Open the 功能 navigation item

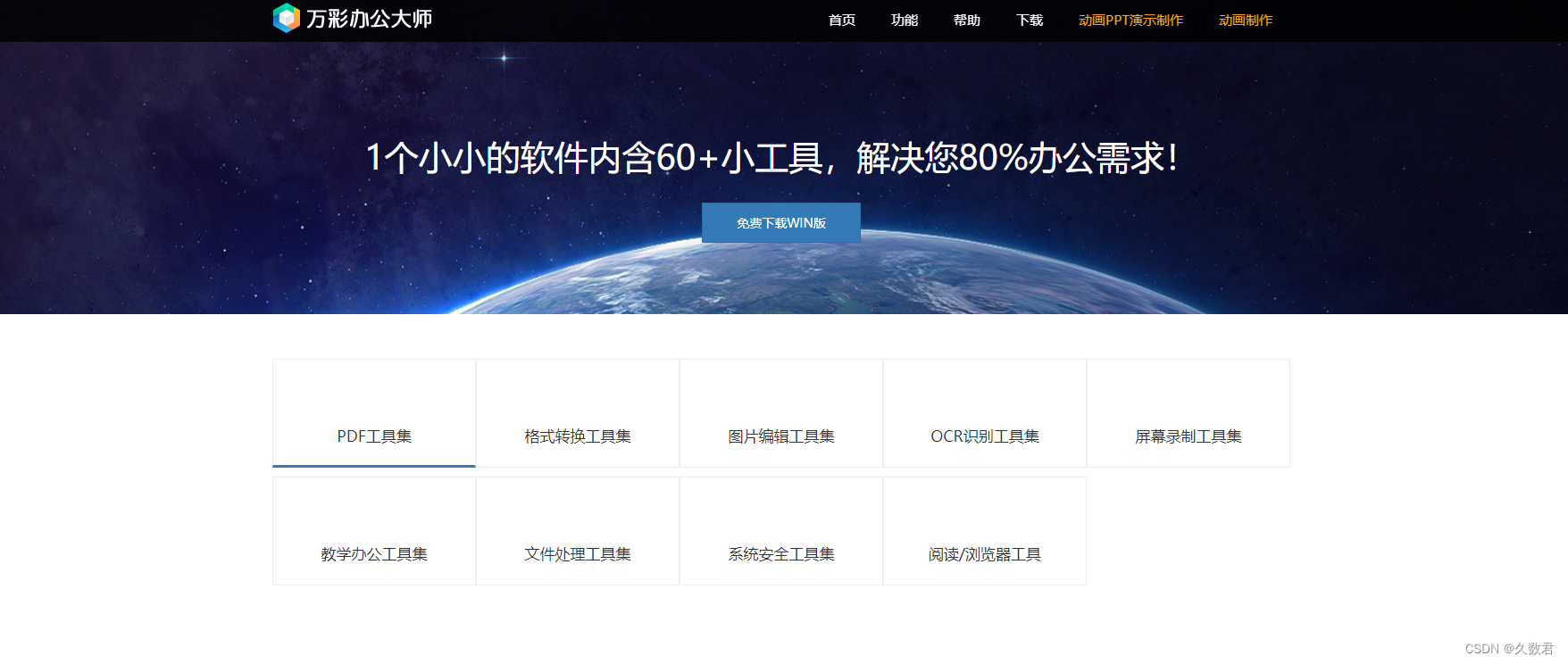[x=905, y=20]
